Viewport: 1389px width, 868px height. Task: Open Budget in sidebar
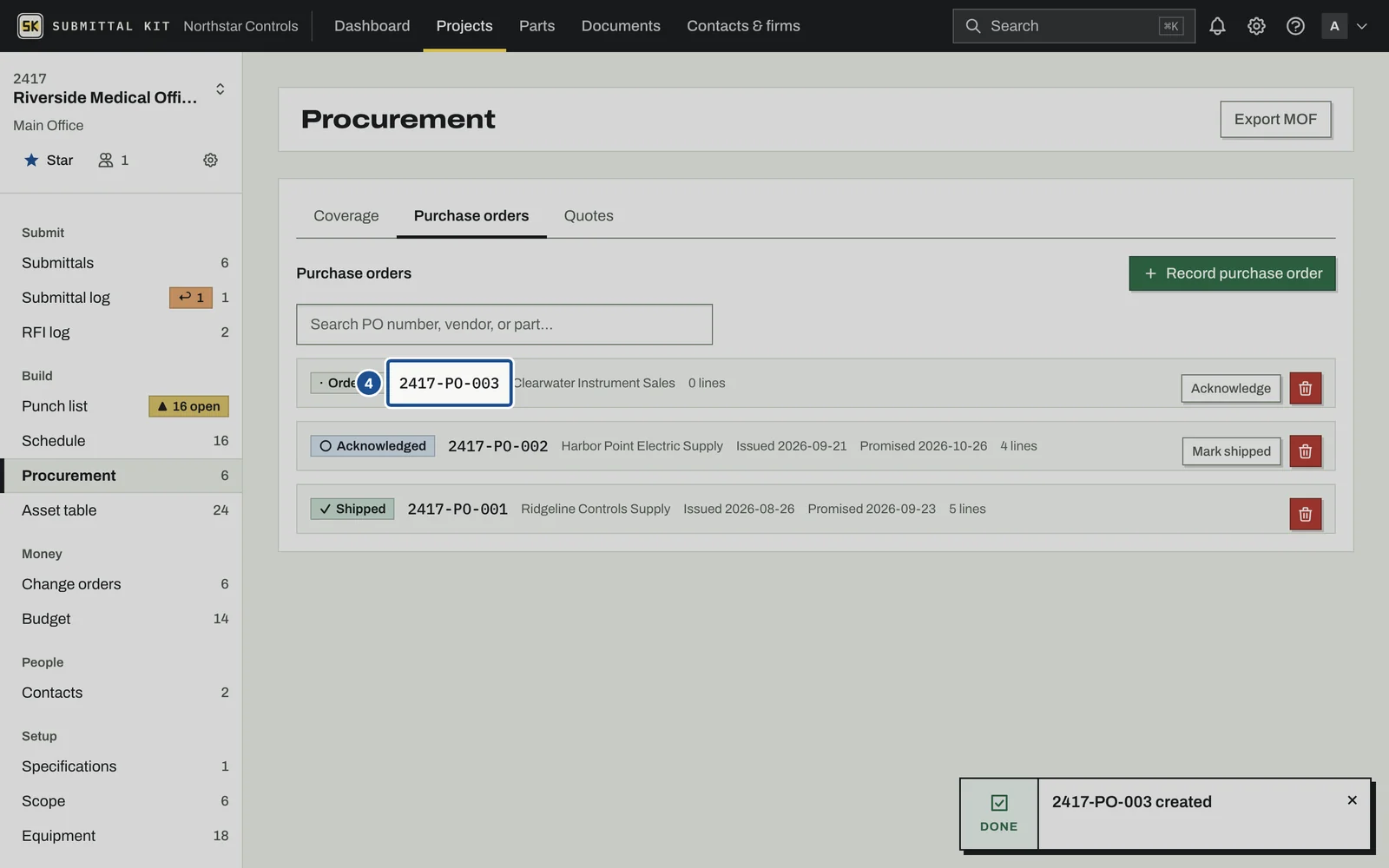(x=122, y=619)
